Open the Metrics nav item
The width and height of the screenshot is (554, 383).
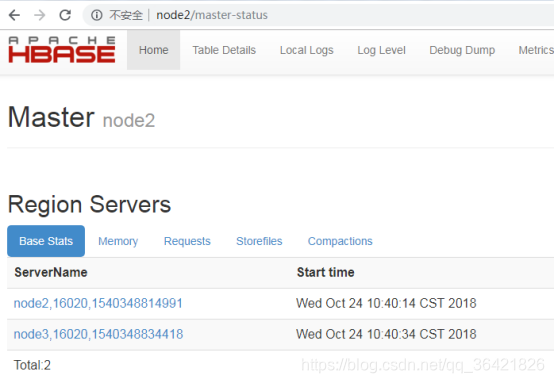point(536,50)
